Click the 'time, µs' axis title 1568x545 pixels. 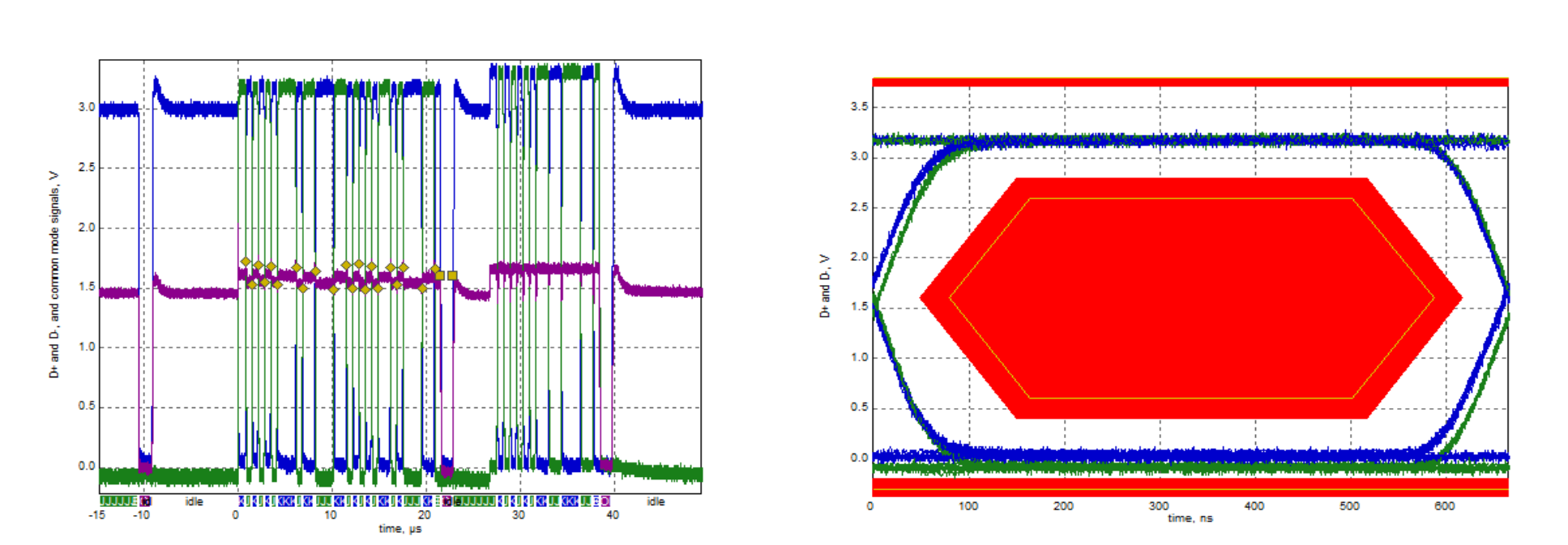(400, 529)
